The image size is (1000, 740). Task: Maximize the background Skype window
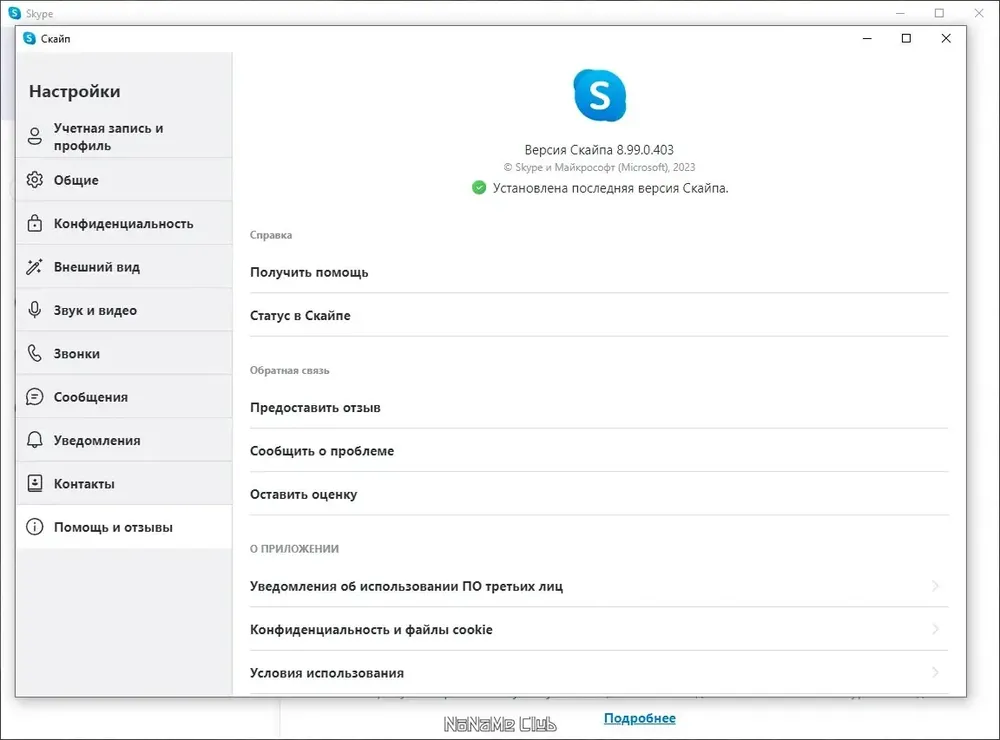pyautogui.click(x=939, y=13)
